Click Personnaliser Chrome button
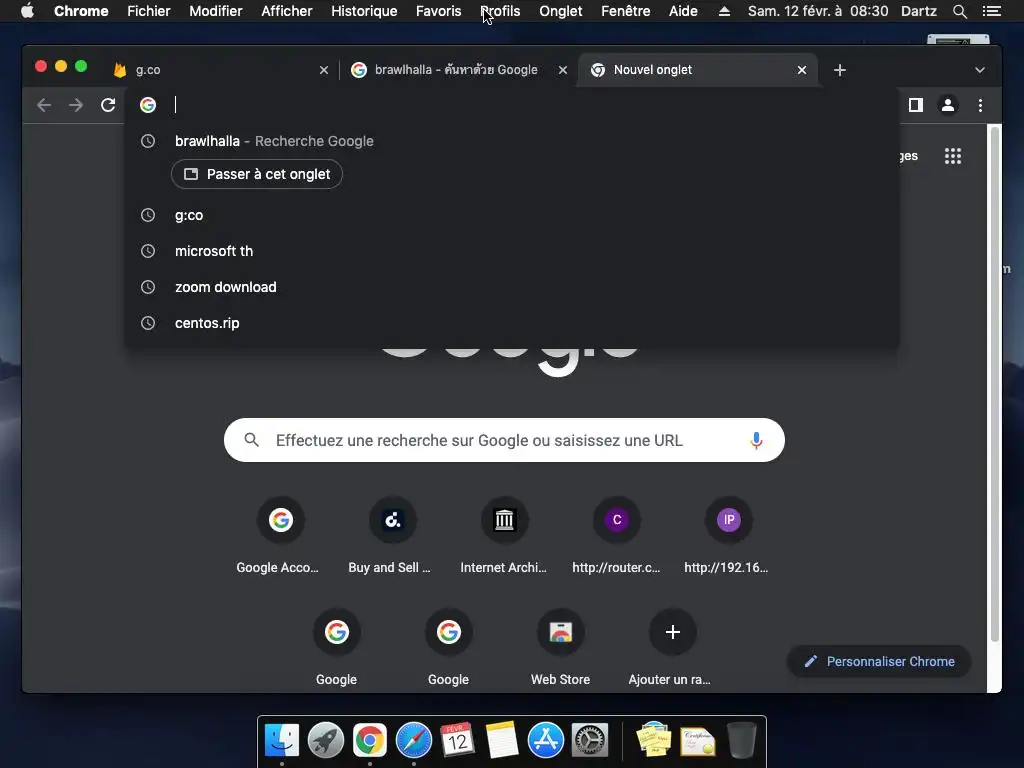 (x=879, y=662)
